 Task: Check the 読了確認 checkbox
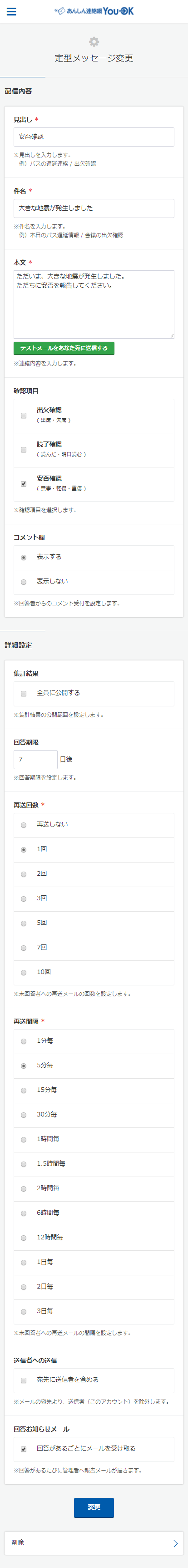pos(24,449)
